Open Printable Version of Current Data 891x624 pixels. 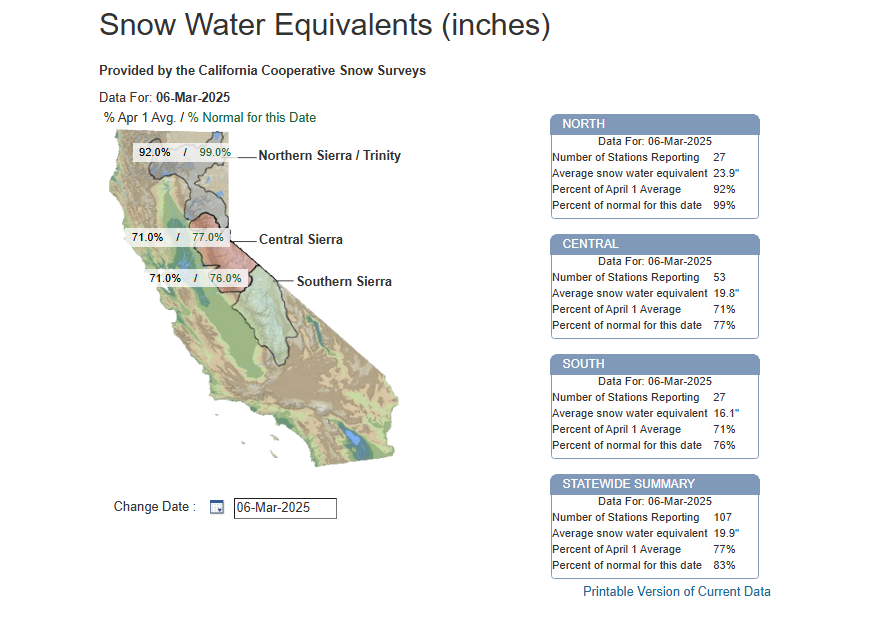point(676,591)
